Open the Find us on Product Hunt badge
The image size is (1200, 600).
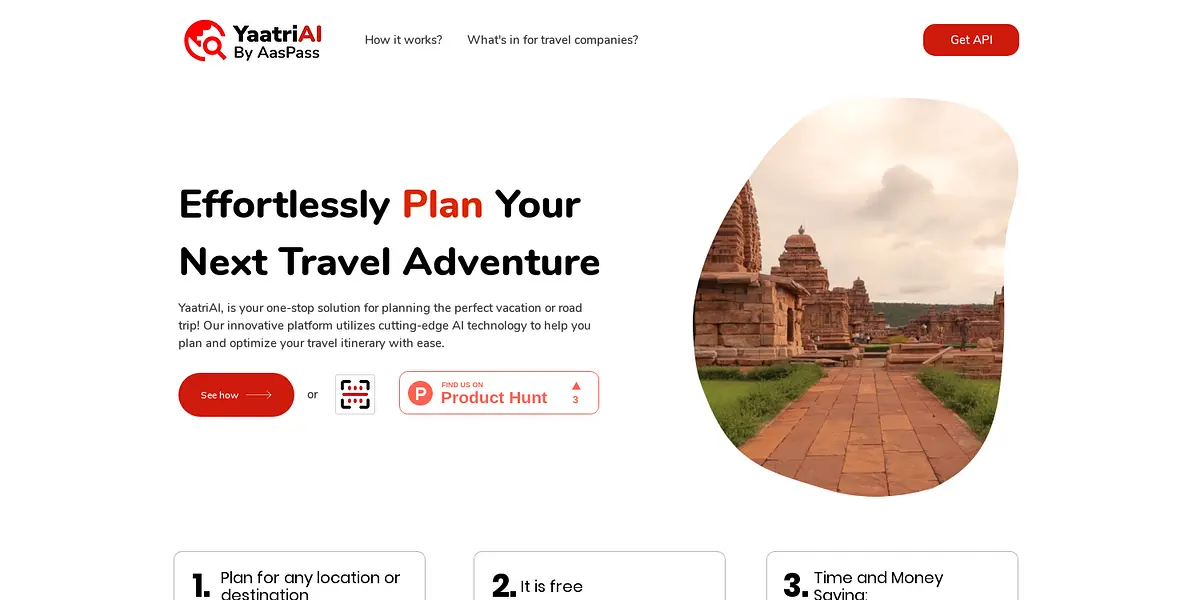(x=499, y=393)
